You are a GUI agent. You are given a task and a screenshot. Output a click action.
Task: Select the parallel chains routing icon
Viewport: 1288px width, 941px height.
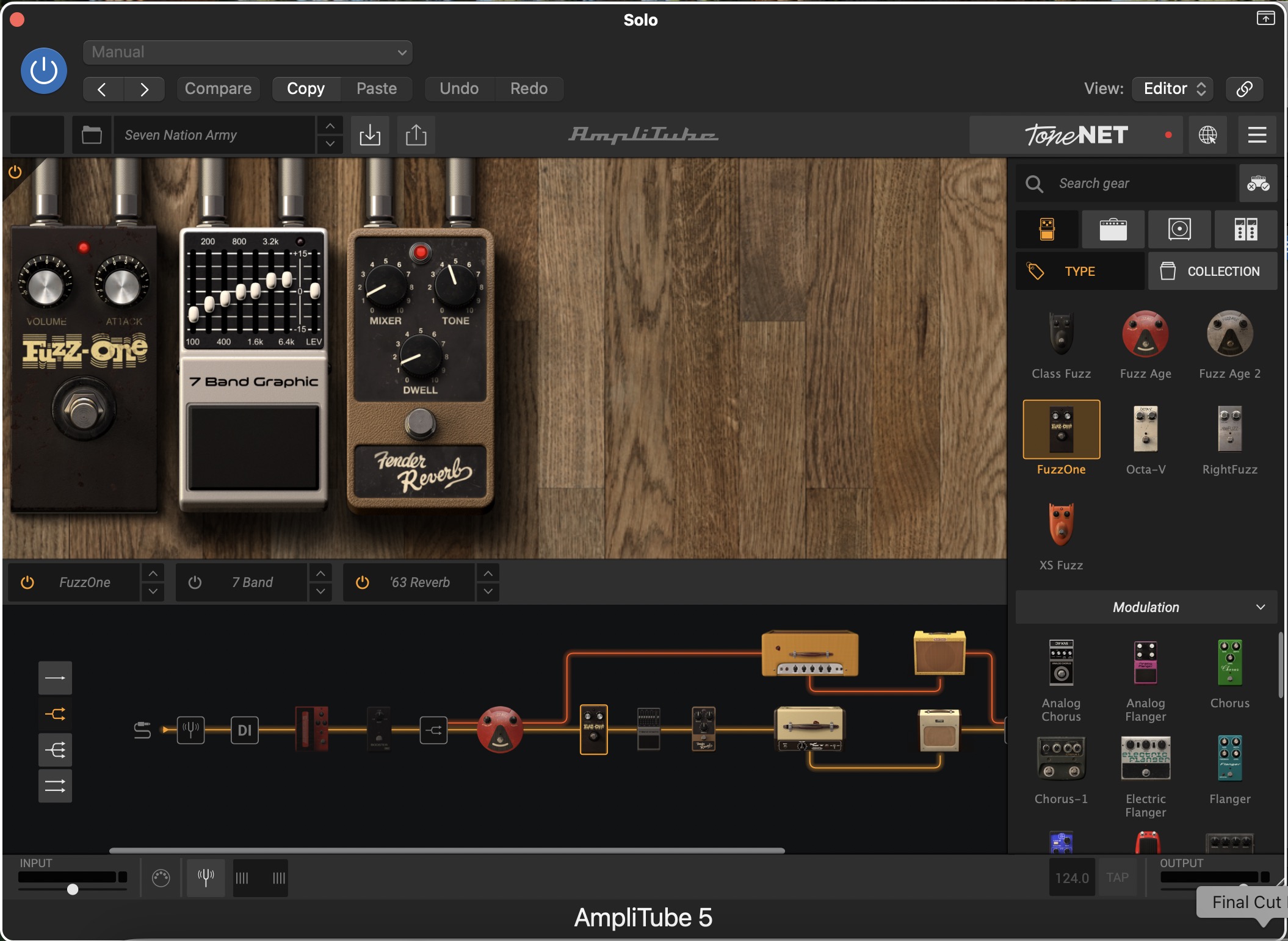pos(55,786)
